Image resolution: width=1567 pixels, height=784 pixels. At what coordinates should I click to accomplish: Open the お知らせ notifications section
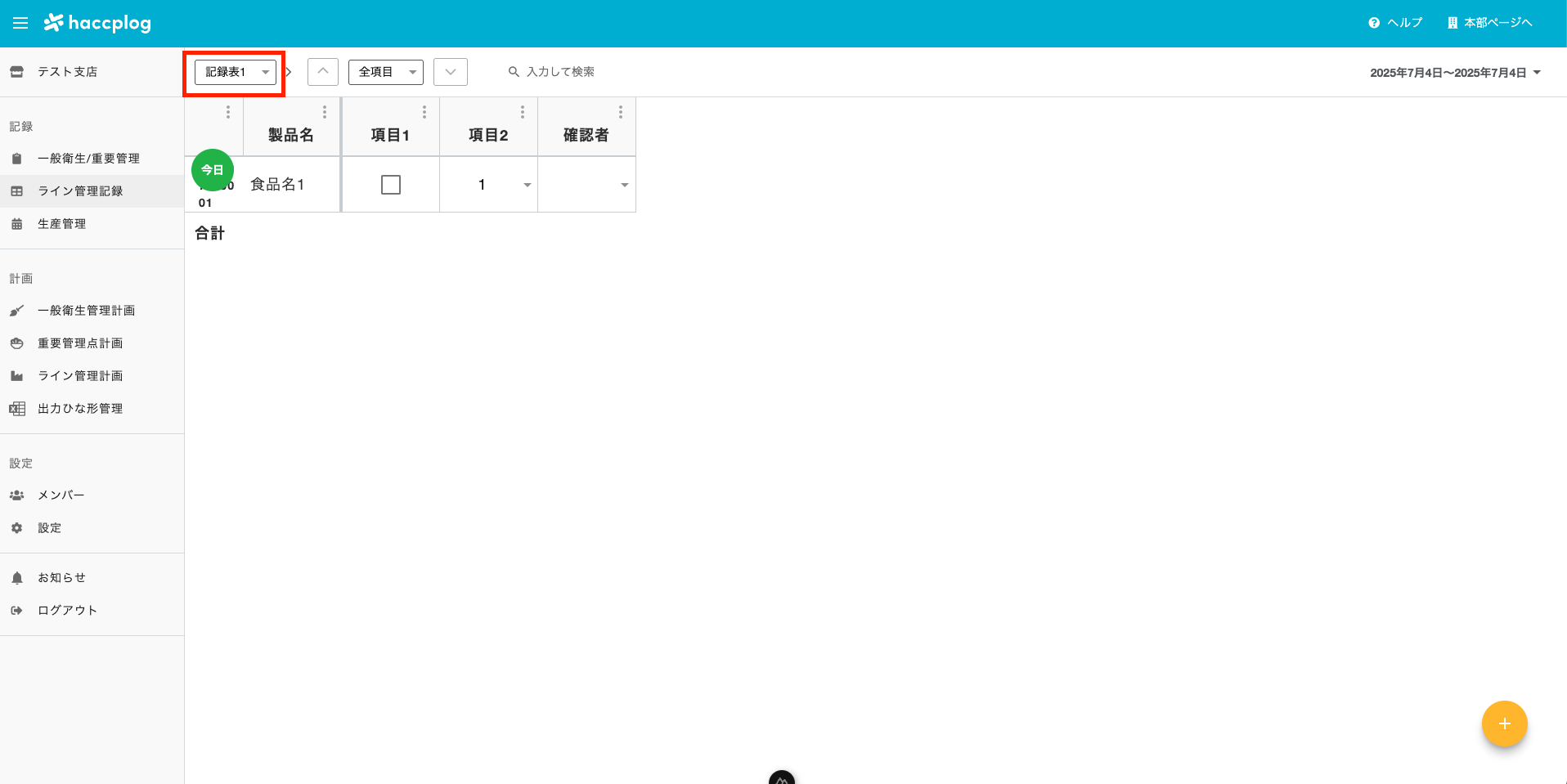60,576
